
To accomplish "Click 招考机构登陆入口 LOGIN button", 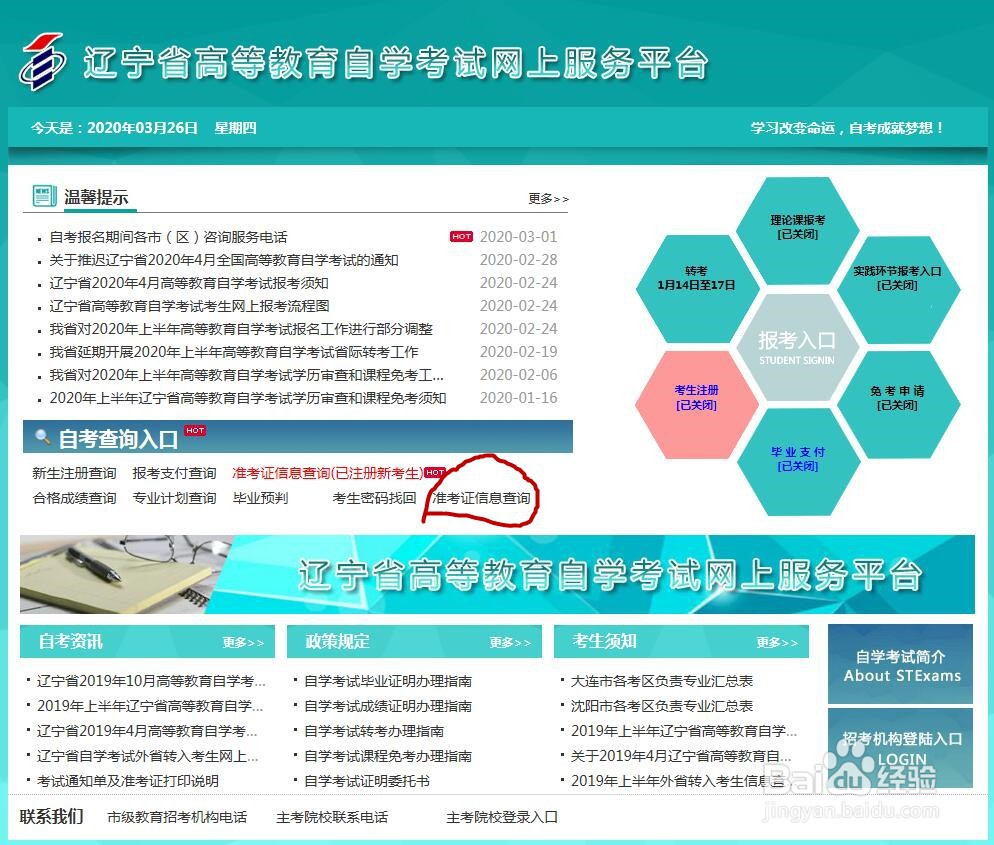I will (900, 748).
